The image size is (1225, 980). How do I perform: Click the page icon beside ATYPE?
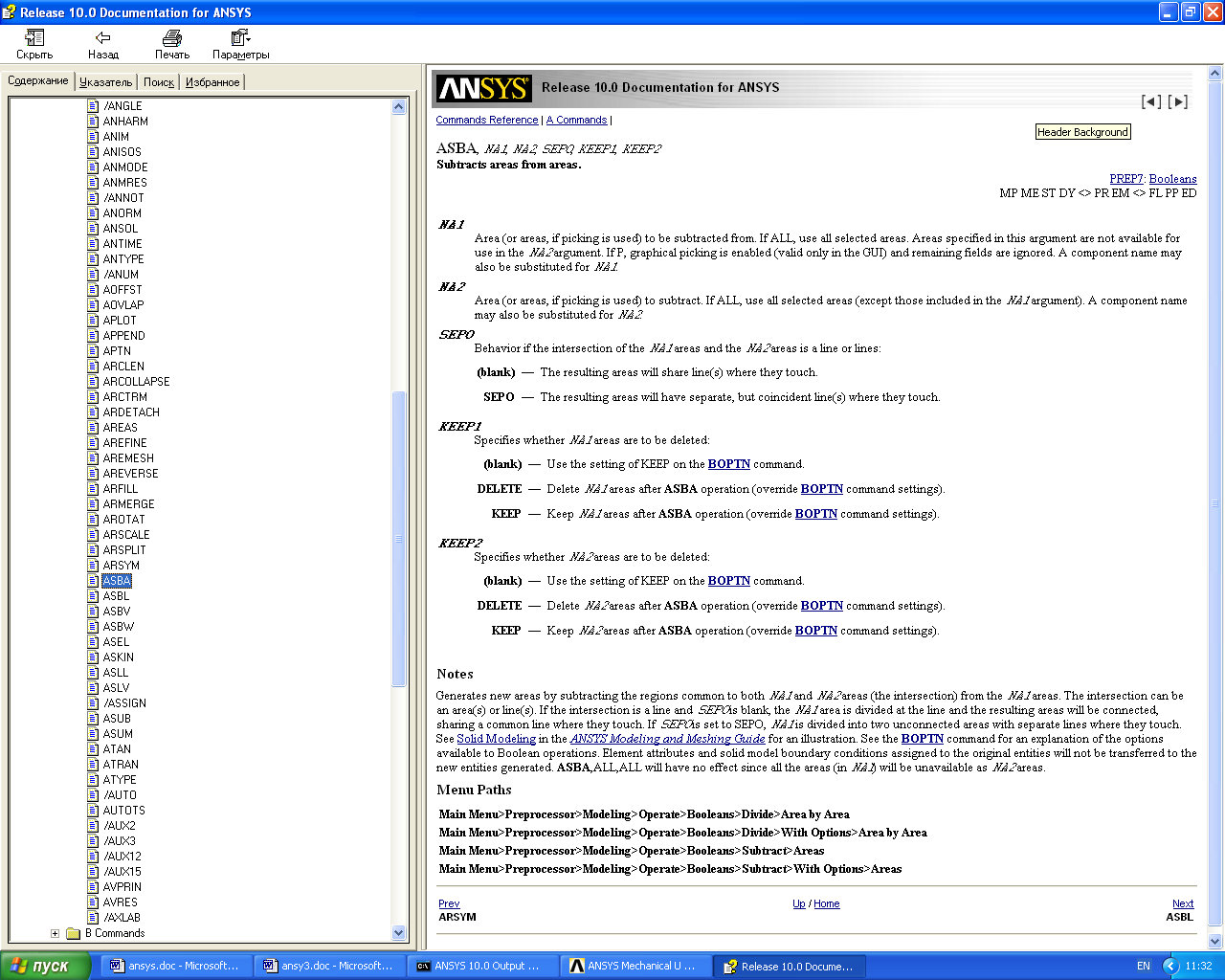pos(93,780)
